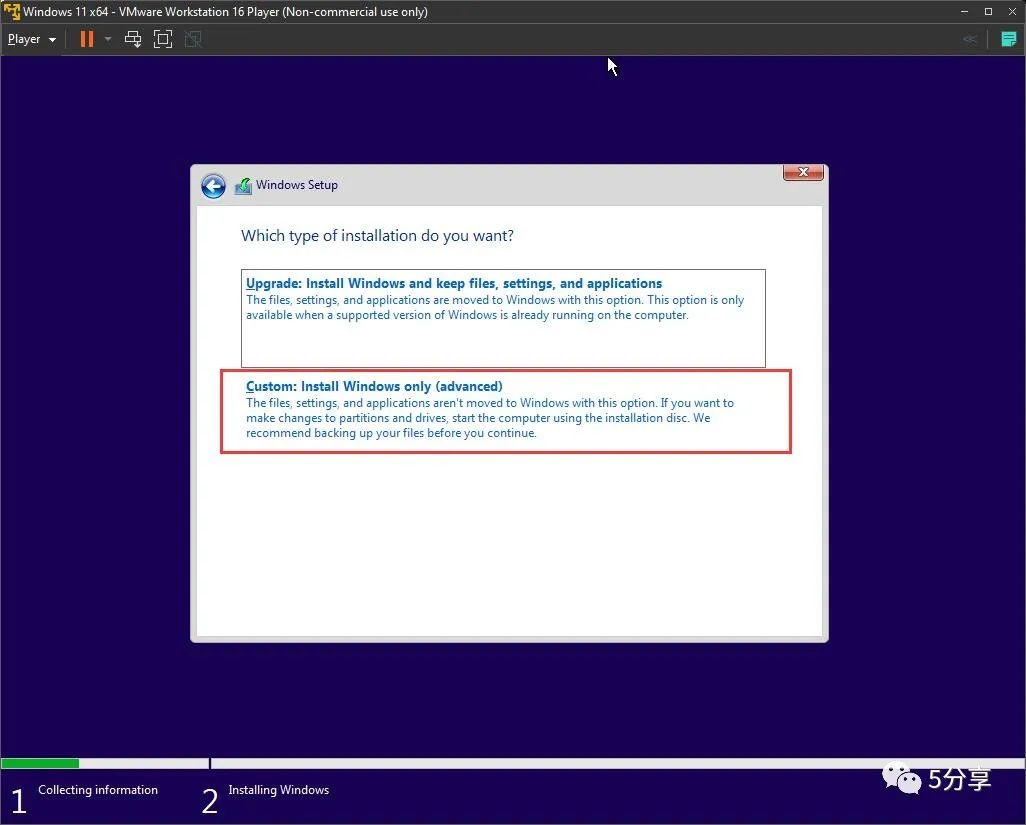
Task: Expand the power options arrow beside the pause icon
Action: tap(108, 39)
